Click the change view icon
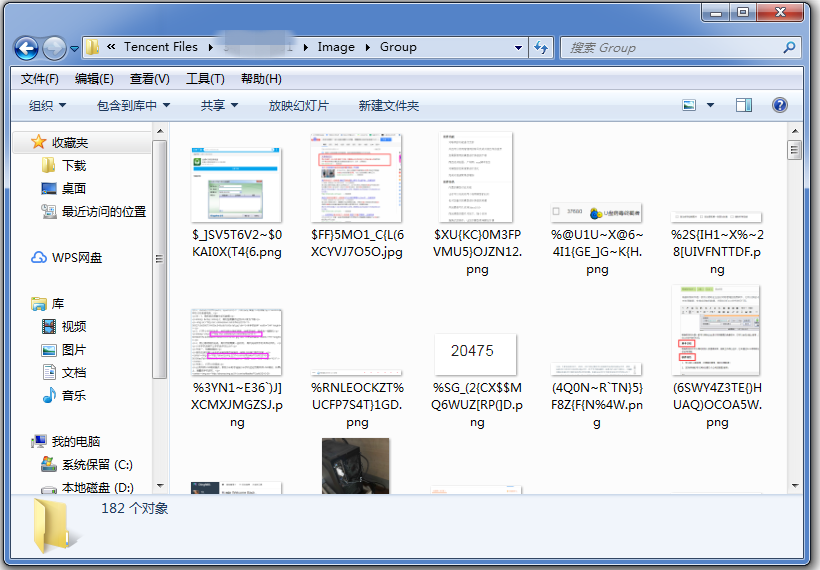Viewport: 820px width, 570px height. pos(689,105)
